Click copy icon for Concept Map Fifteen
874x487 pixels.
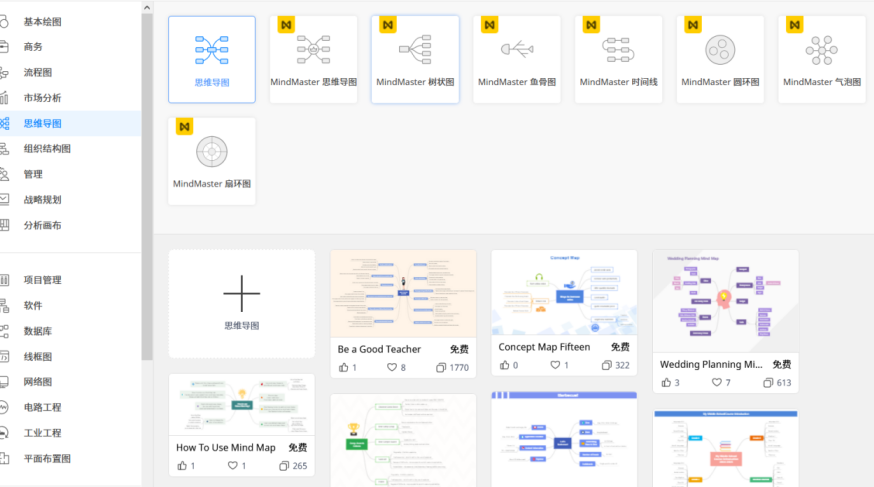click(x=606, y=366)
